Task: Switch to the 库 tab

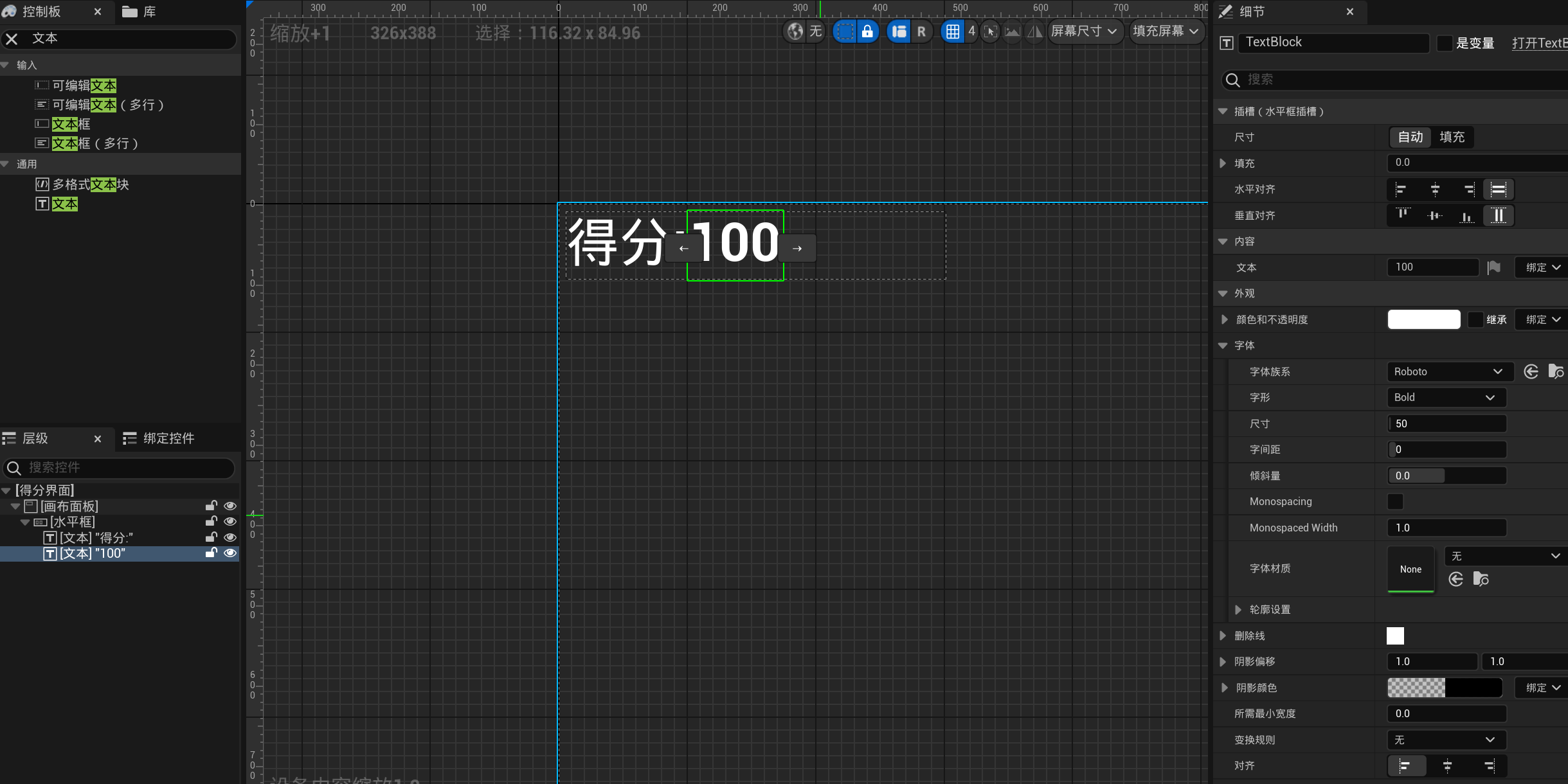Action: 139,12
